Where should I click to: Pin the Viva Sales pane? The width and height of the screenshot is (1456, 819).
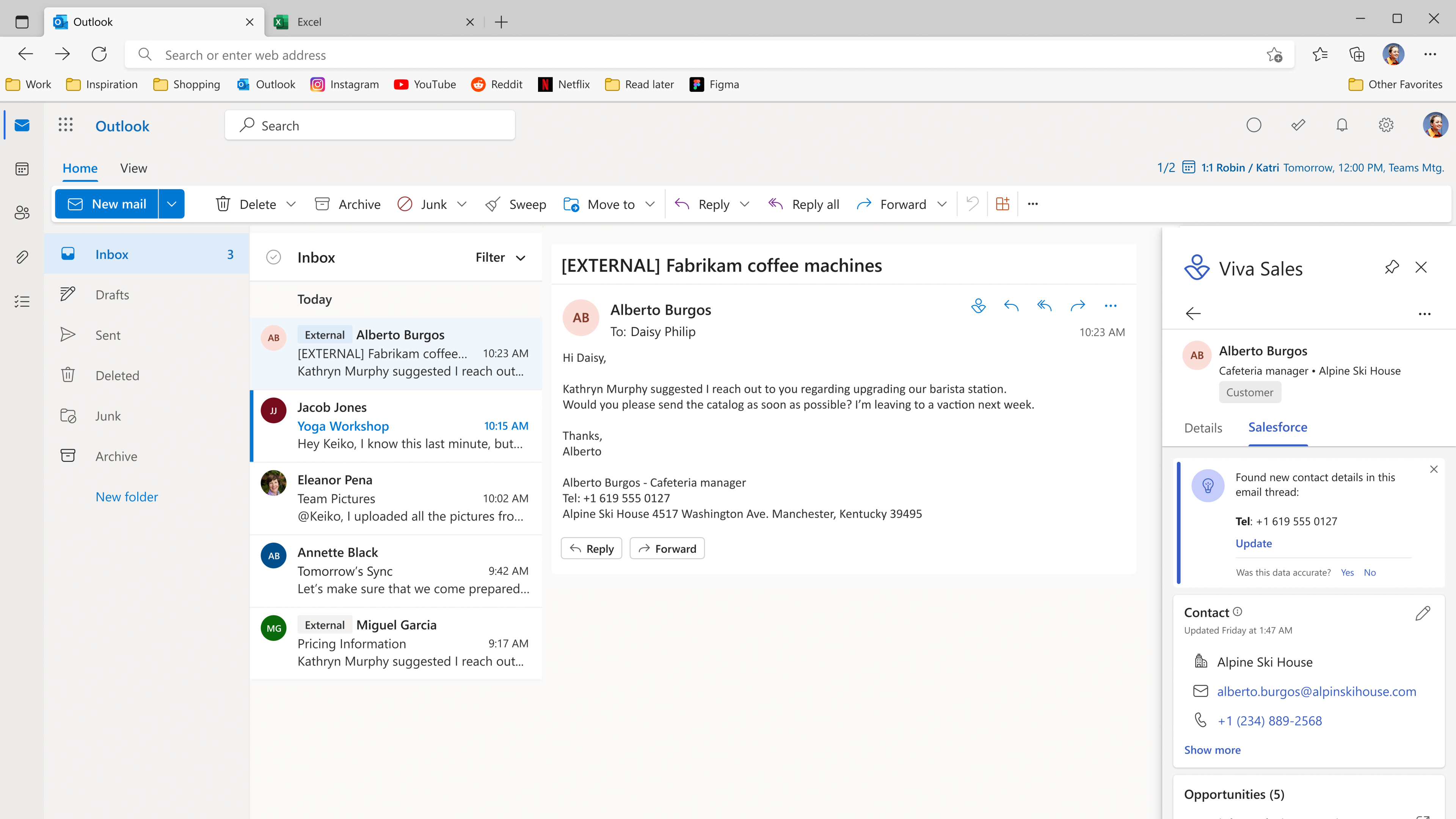[x=1392, y=267]
